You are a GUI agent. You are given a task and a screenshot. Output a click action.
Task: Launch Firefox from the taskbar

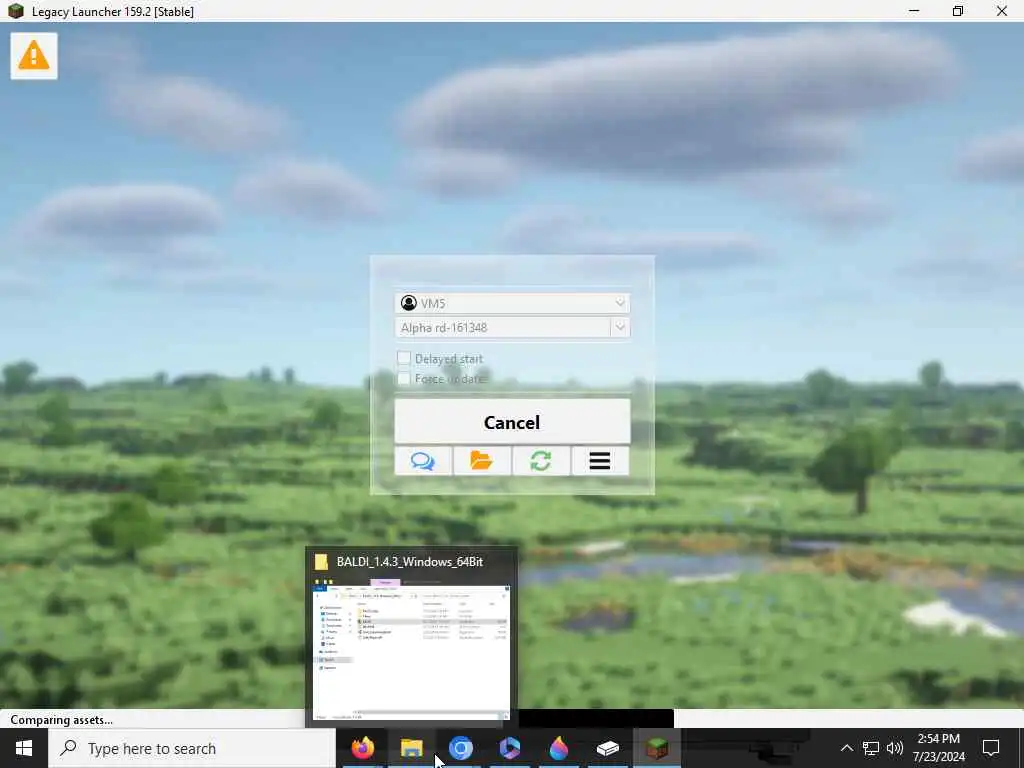[x=362, y=748]
